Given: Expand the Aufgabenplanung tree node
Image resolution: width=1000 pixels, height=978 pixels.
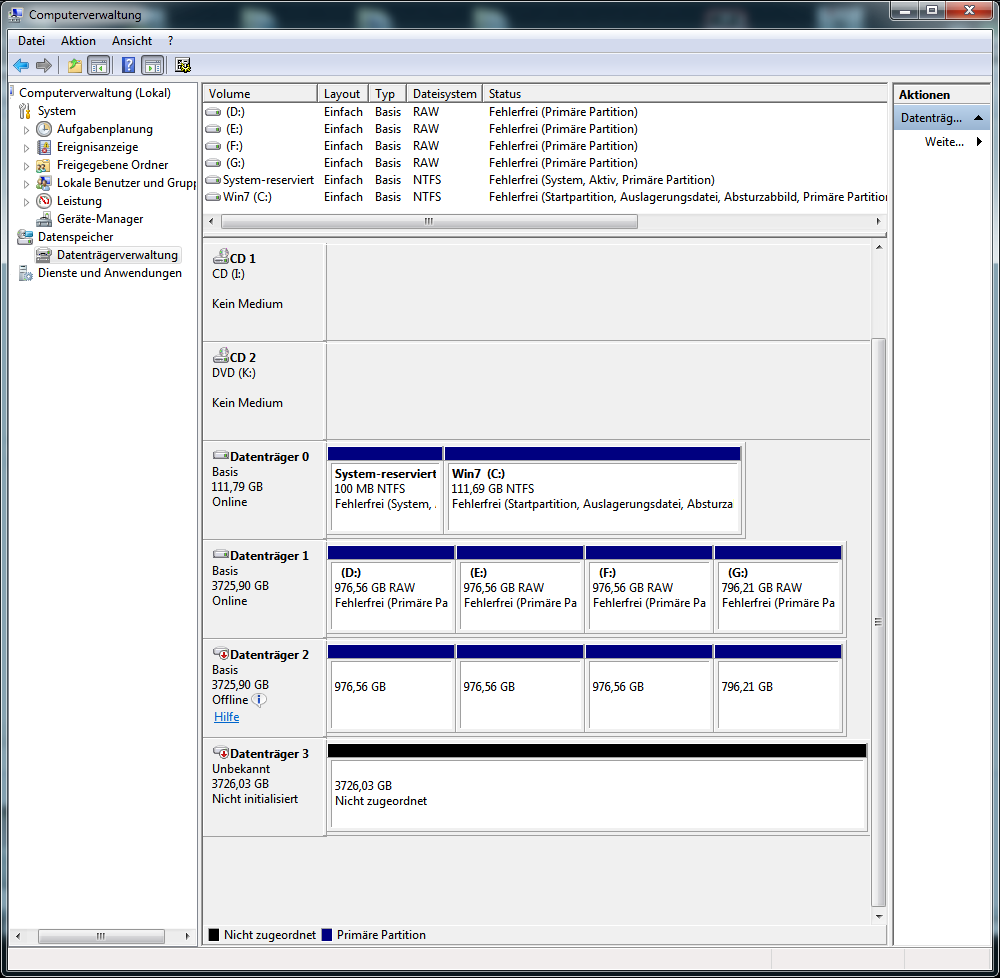Looking at the screenshot, I should point(26,129).
